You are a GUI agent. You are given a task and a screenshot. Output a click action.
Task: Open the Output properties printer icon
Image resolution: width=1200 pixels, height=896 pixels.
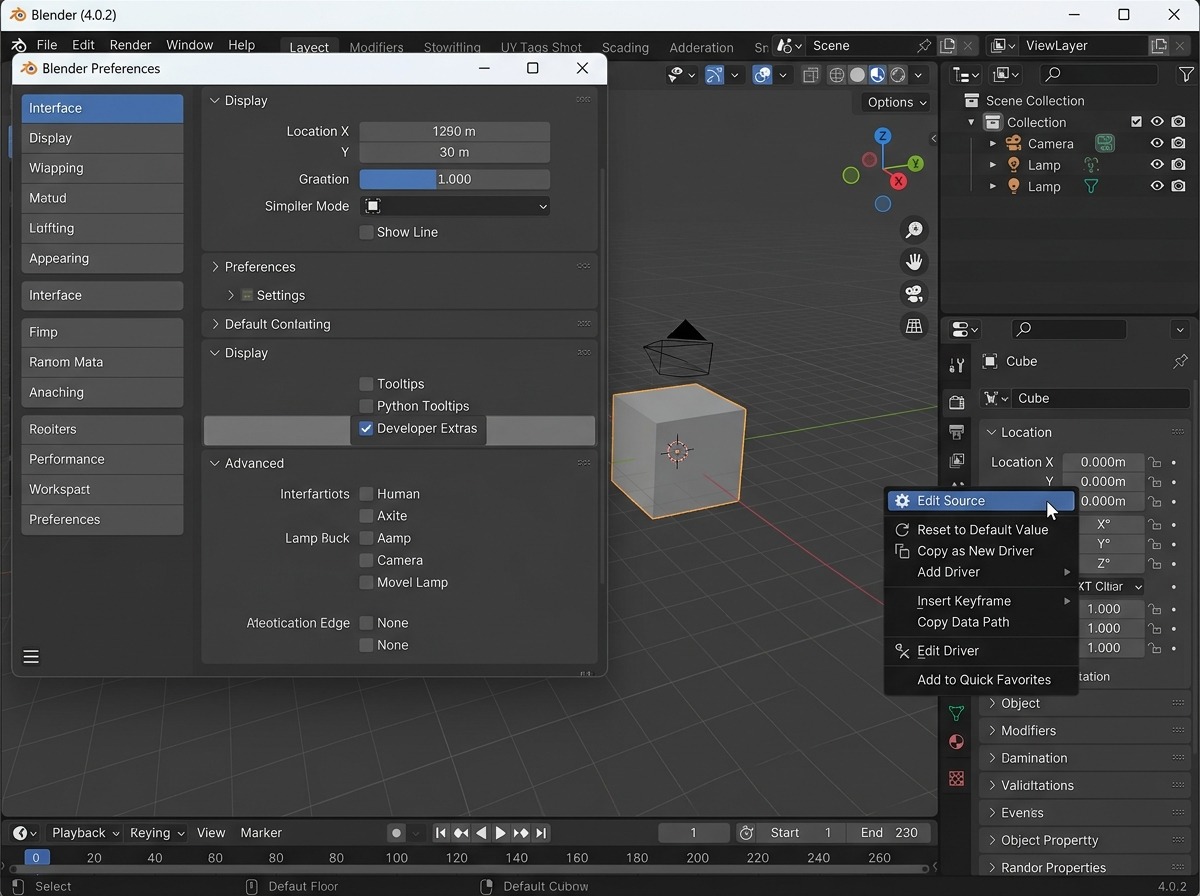(957, 432)
